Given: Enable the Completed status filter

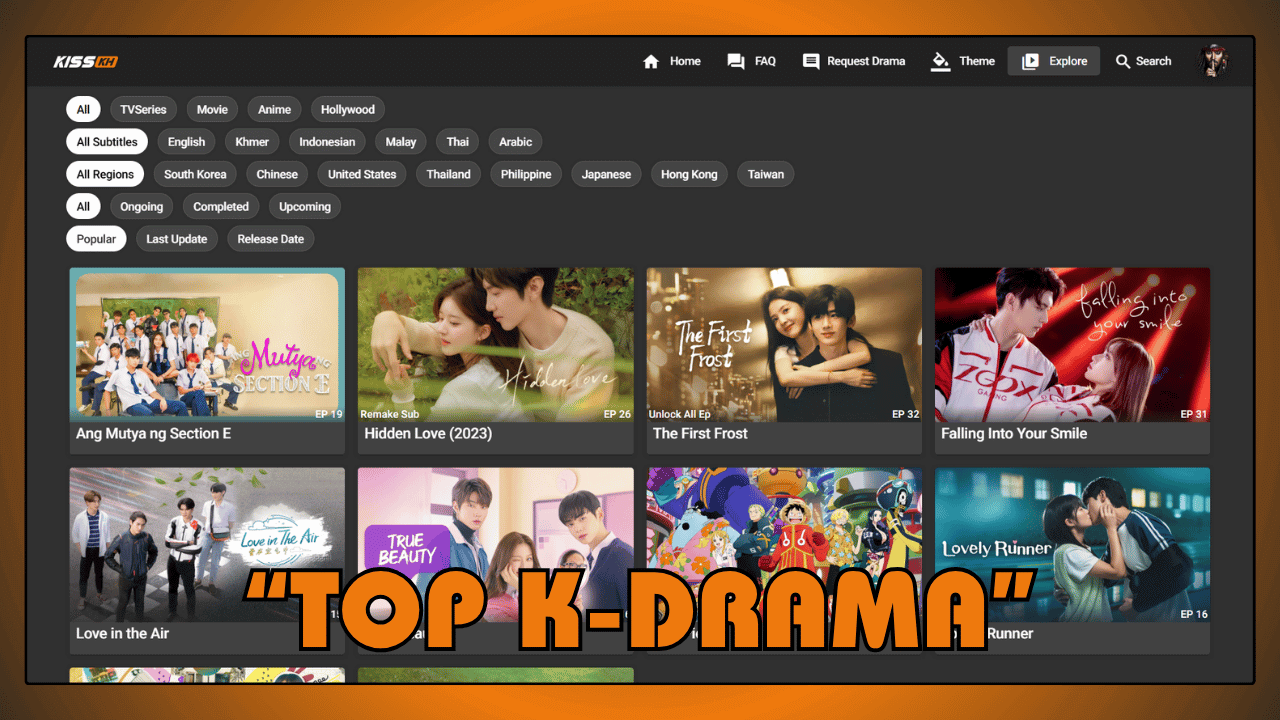Looking at the screenshot, I should pyautogui.click(x=221, y=206).
